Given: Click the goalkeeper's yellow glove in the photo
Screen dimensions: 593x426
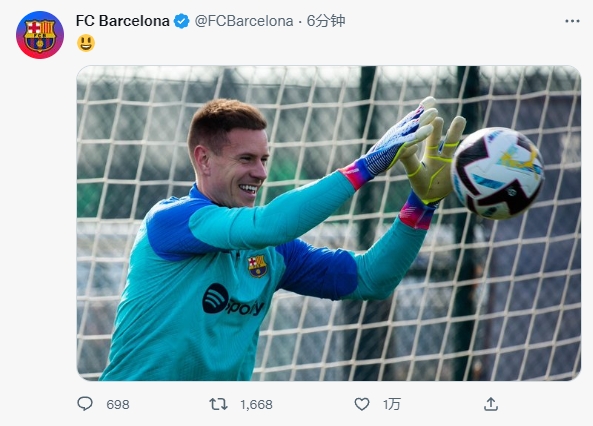Looking at the screenshot, I should pos(433,159).
